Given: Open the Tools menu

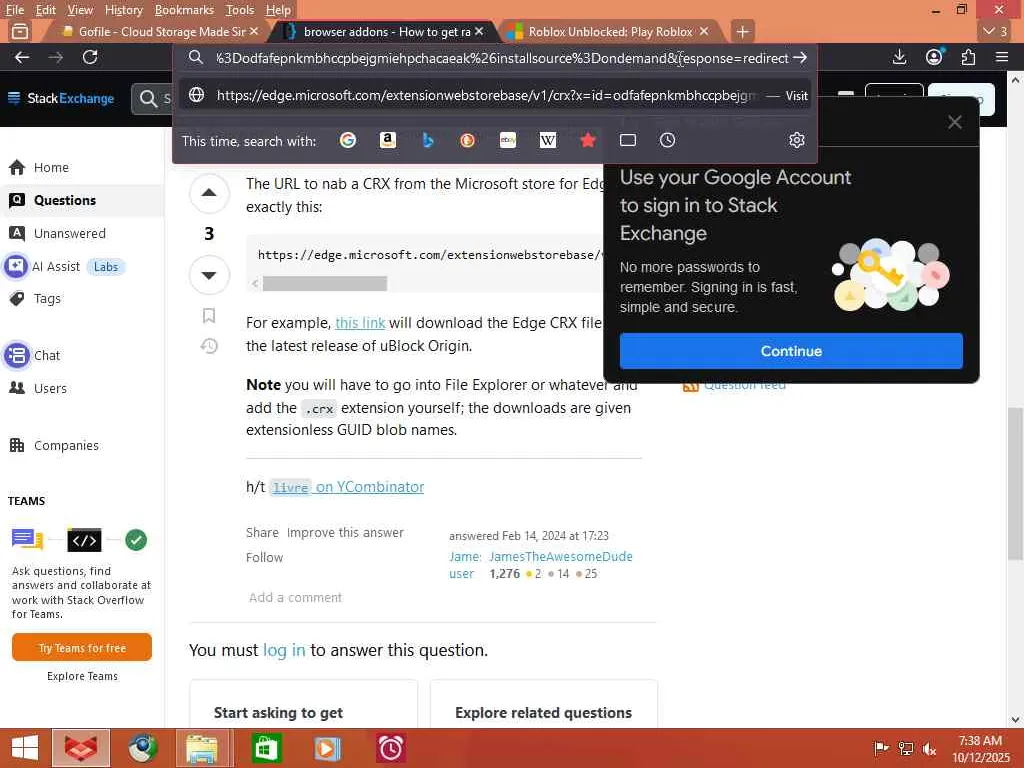Looking at the screenshot, I should coord(240,10).
